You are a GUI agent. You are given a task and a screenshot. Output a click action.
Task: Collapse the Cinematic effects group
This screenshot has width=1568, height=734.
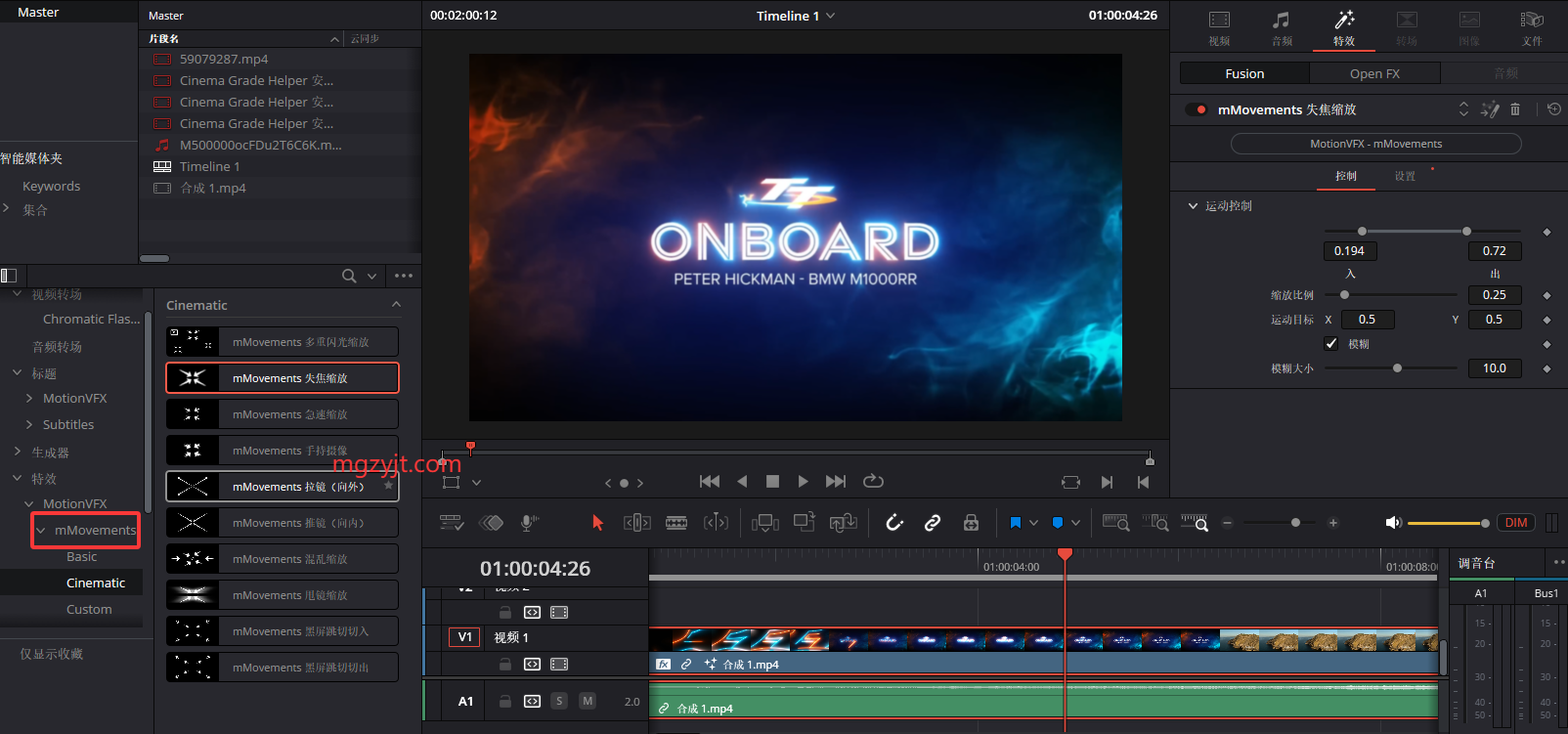click(396, 305)
